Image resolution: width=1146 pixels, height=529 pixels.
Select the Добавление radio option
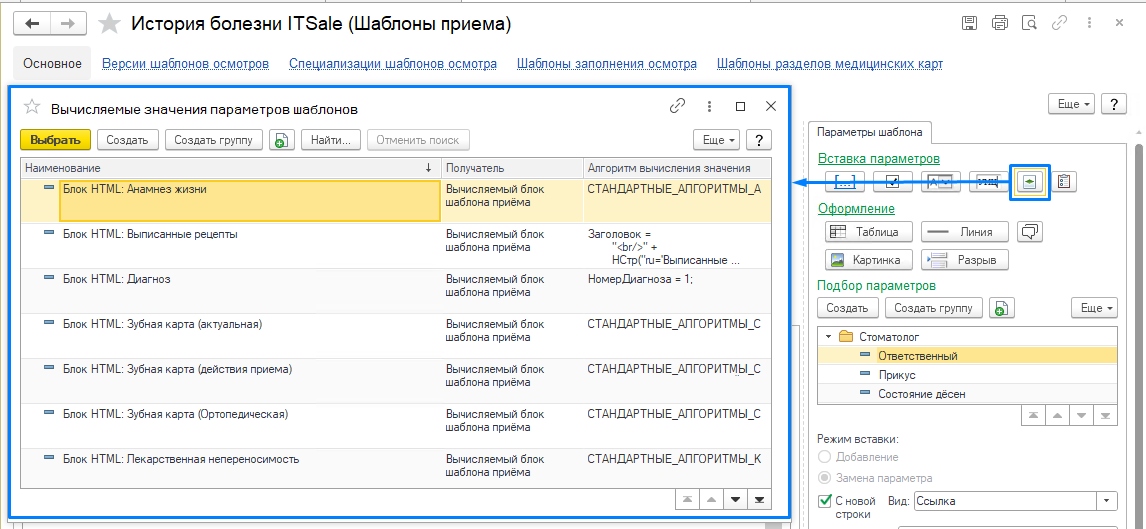pos(824,457)
